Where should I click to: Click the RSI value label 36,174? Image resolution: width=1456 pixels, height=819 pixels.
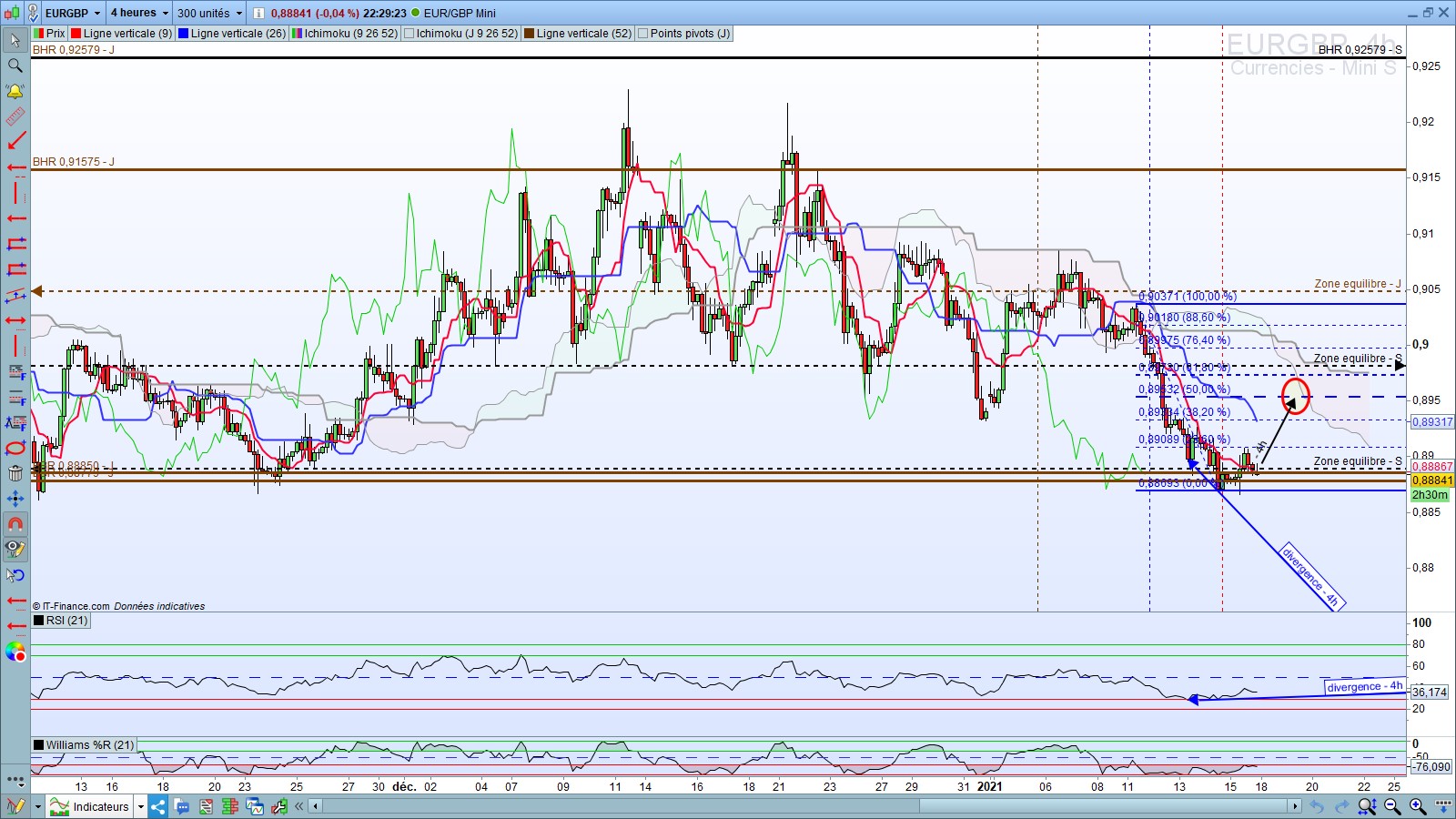click(x=1430, y=693)
